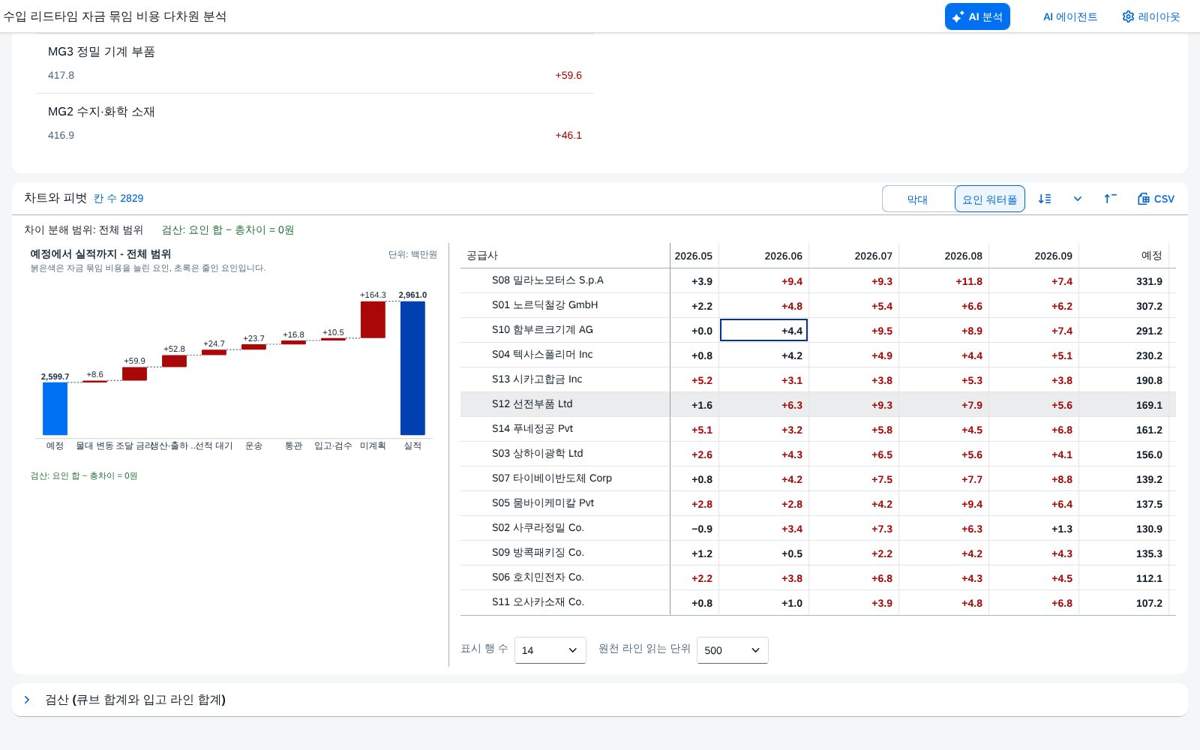Run the AI 분석 sparkle button

tap(977, 16)
